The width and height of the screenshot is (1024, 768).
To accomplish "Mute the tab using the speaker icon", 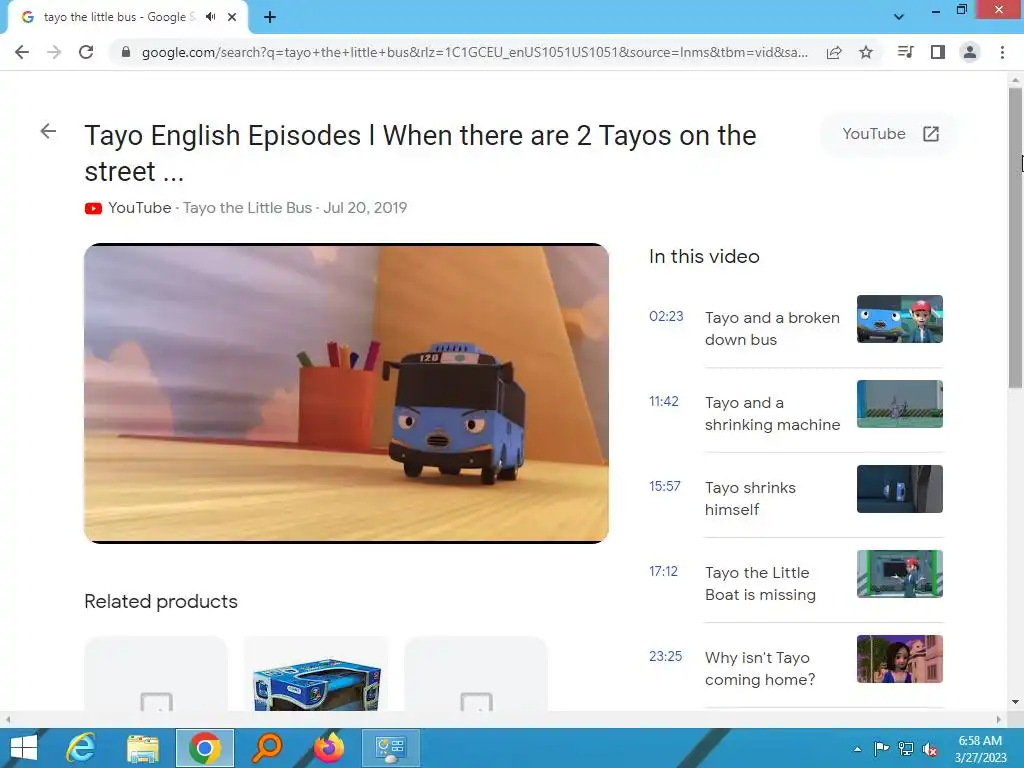I will [210, 17].
